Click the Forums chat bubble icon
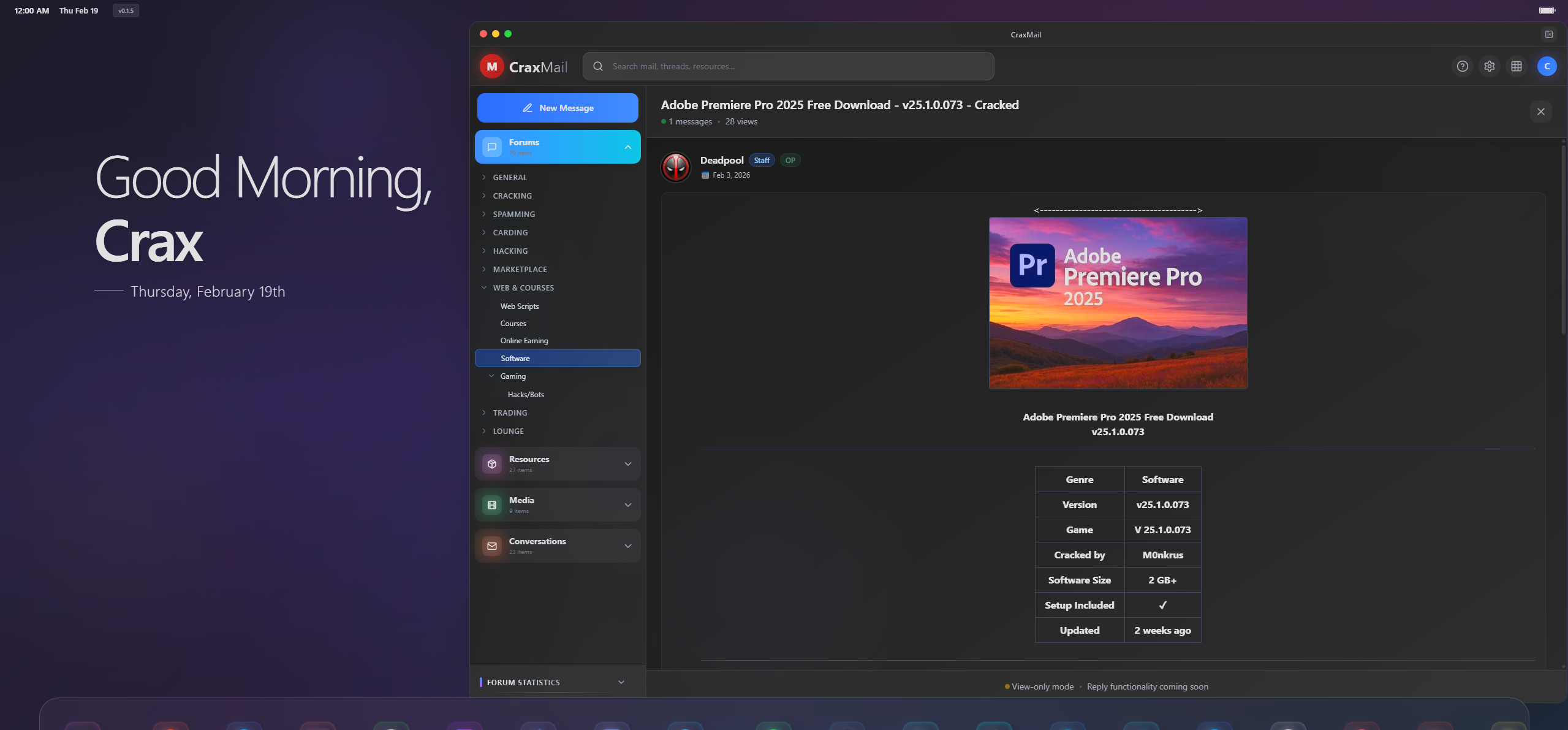The width and height of the screenshot is (1568, 730). [491, 147]
